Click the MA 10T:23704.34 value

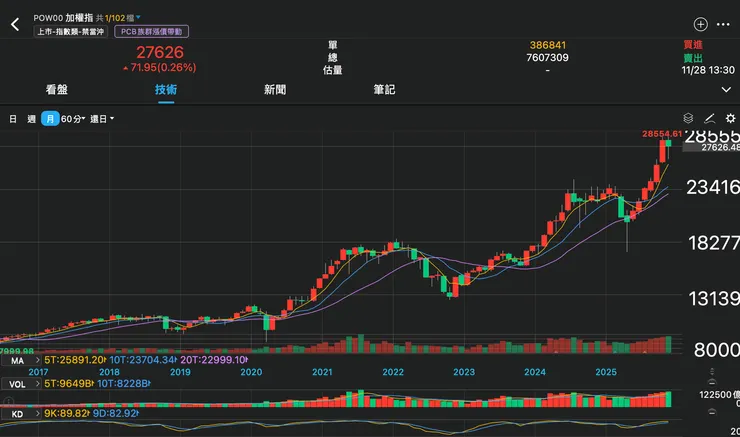click(143, 360)
